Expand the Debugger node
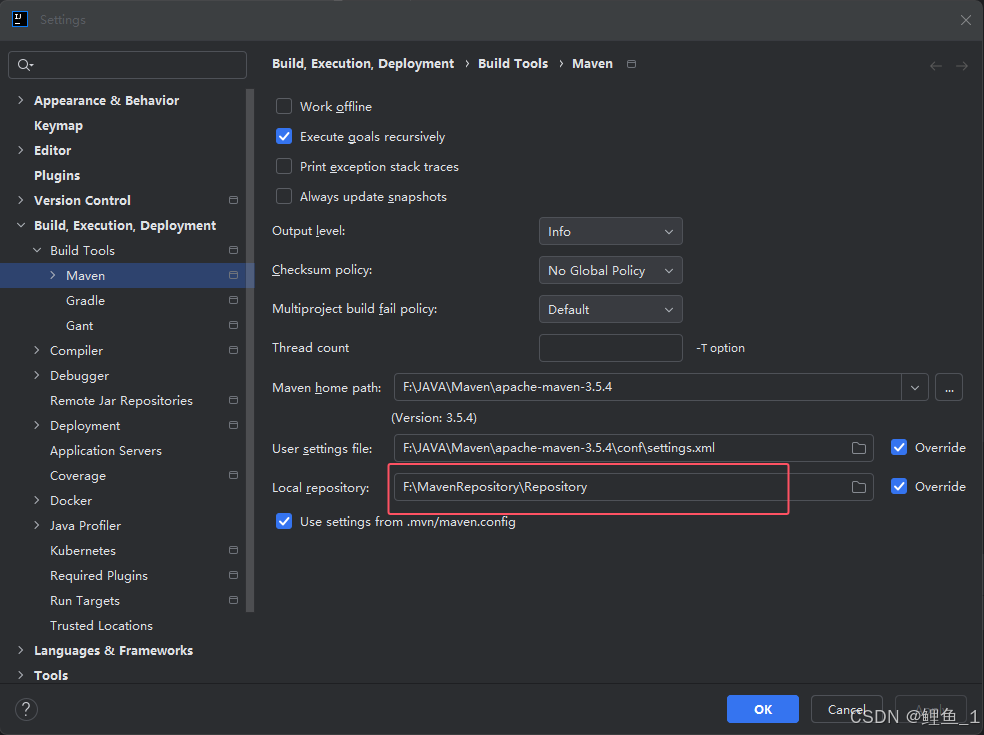The image size is (984, 735). point(37,375)
